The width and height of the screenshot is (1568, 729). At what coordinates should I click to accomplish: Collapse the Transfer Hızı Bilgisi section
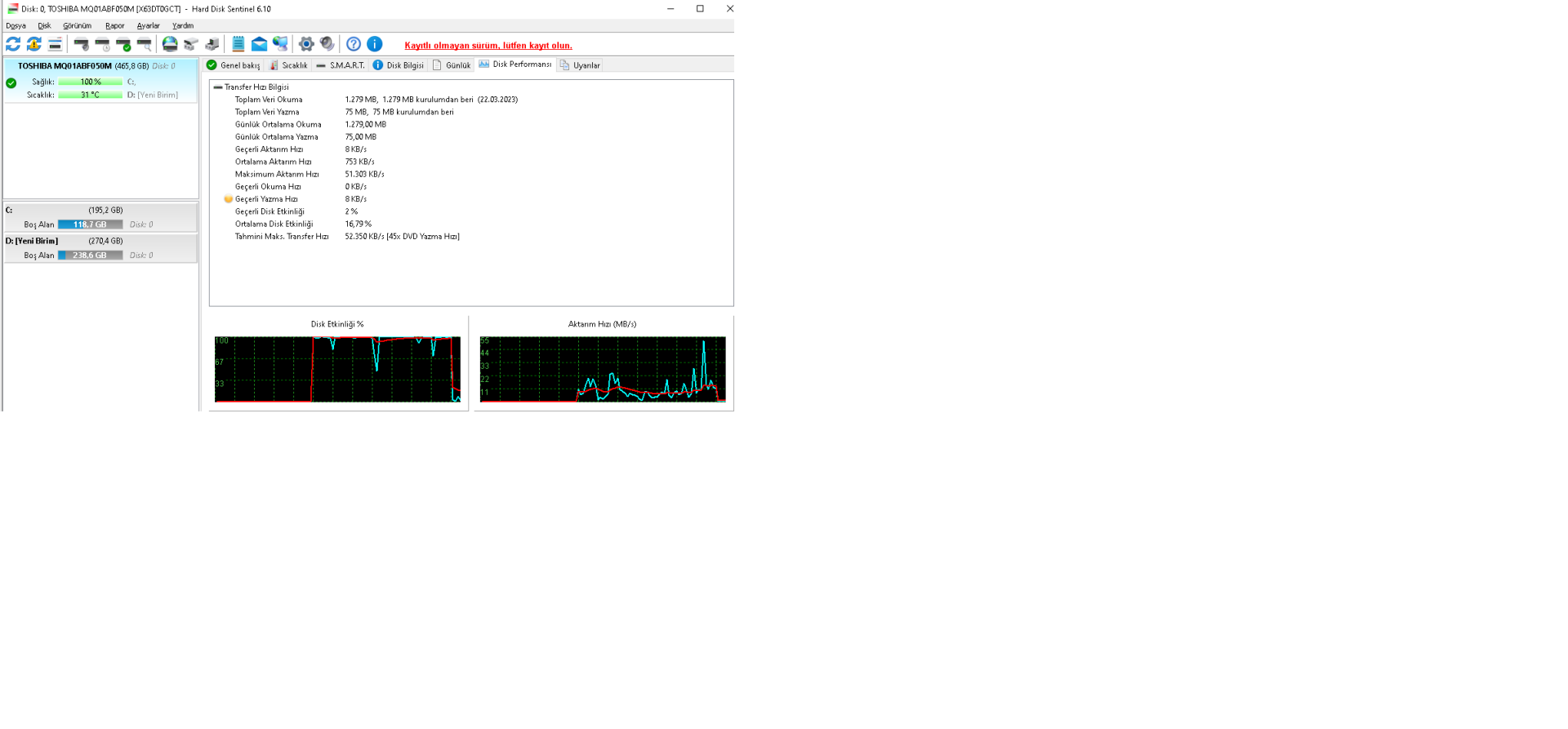[218, 87]
